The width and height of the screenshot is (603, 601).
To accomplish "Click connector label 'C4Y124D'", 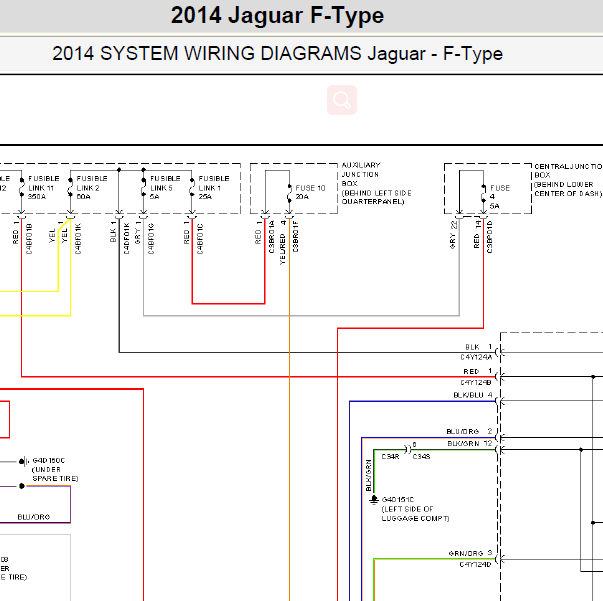I will [x=475, y=564].
